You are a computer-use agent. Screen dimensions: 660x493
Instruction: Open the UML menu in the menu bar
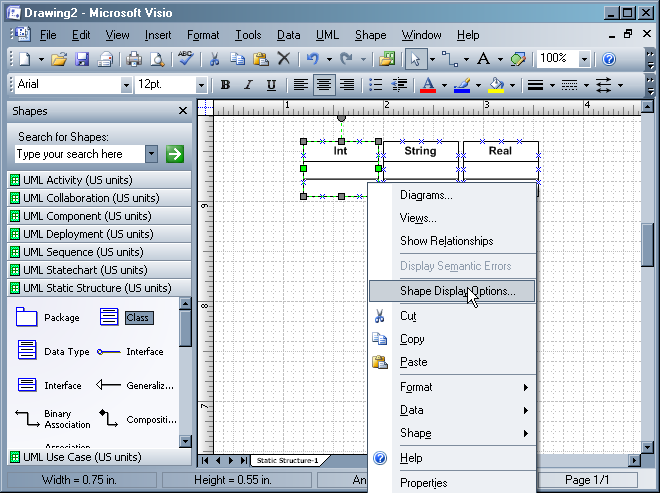point(327,35)
